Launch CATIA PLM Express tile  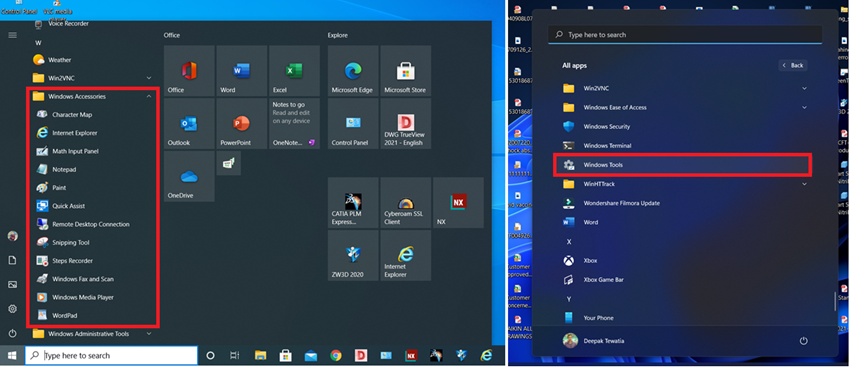tap(353, 202)
